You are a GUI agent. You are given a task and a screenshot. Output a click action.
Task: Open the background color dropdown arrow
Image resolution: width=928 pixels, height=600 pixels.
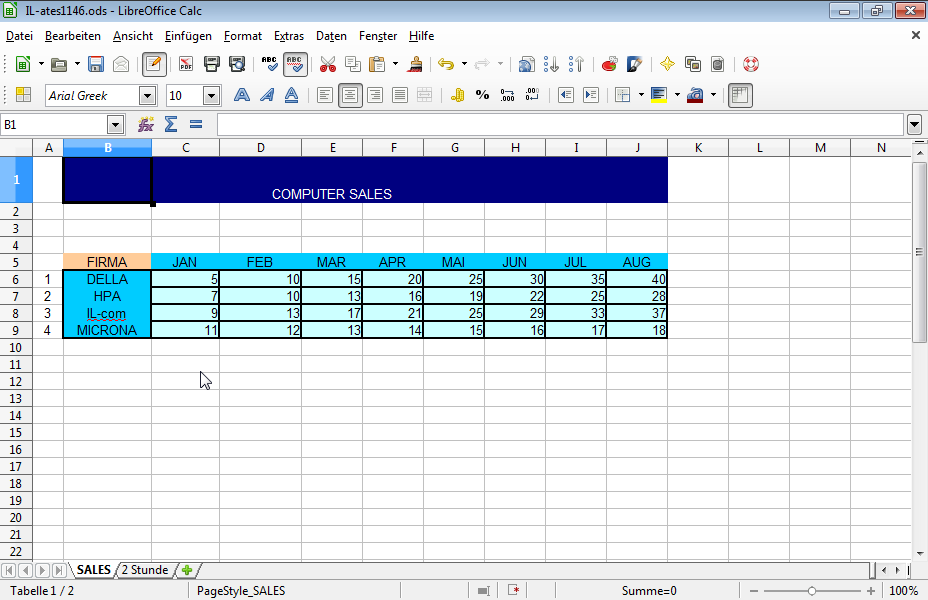point(677,95)
